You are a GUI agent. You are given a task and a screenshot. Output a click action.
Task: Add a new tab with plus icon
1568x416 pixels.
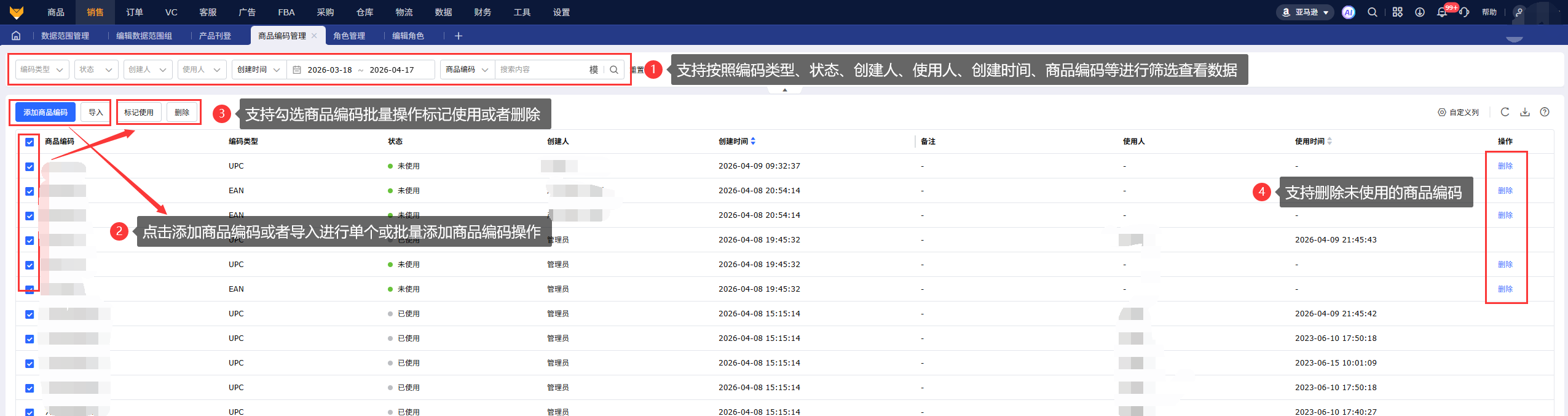point(459,36)
